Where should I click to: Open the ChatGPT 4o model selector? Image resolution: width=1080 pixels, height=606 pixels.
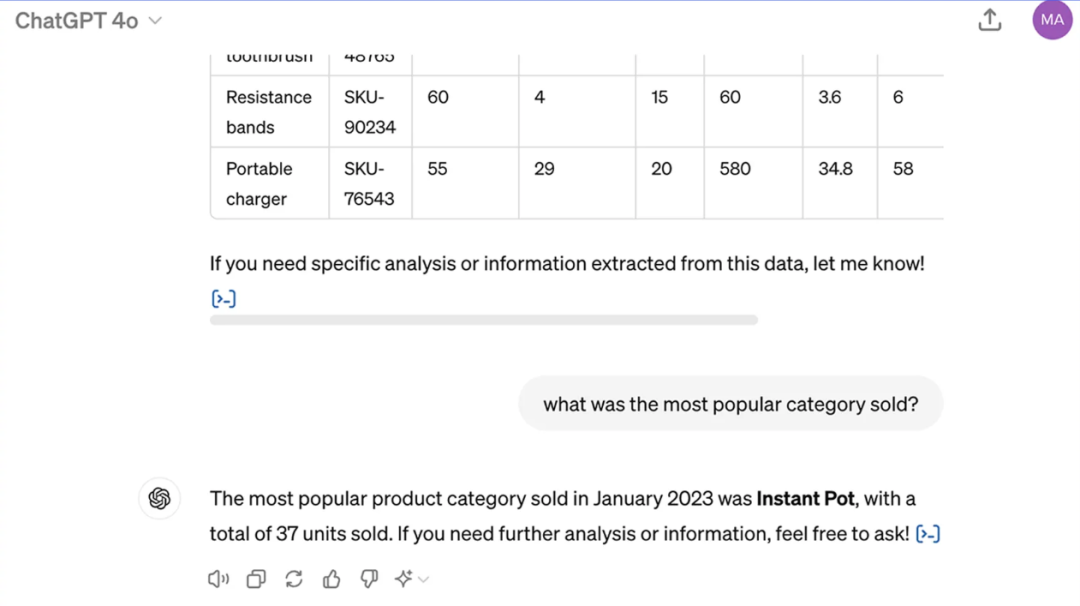coord(88,21)
